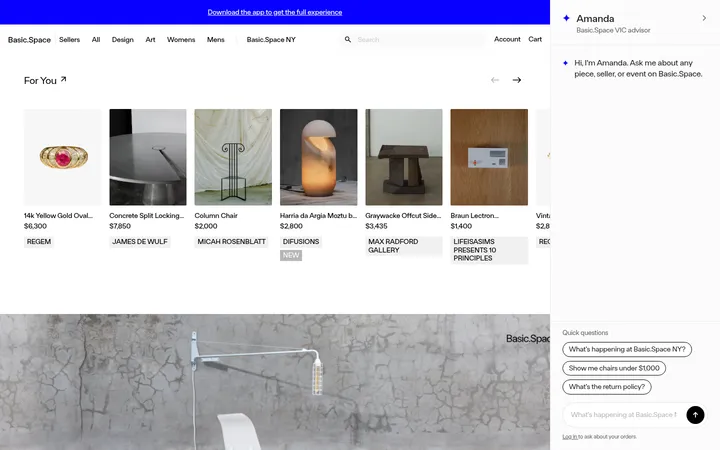Open the For You heading
Viewport: 720px width, 450px height.
click(x=40, y=80)
